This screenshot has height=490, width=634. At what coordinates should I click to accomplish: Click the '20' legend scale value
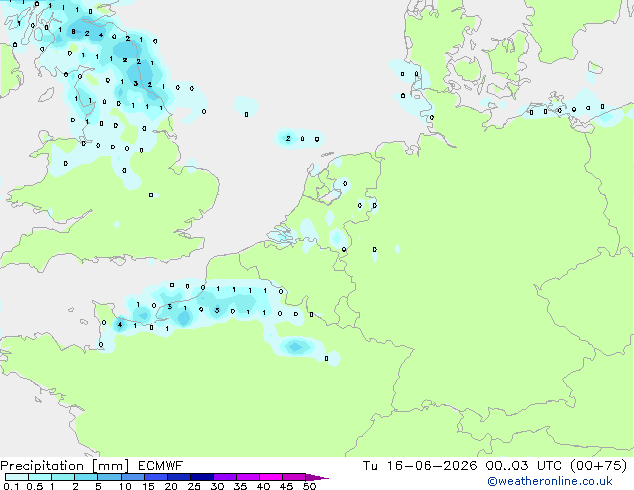171,486
